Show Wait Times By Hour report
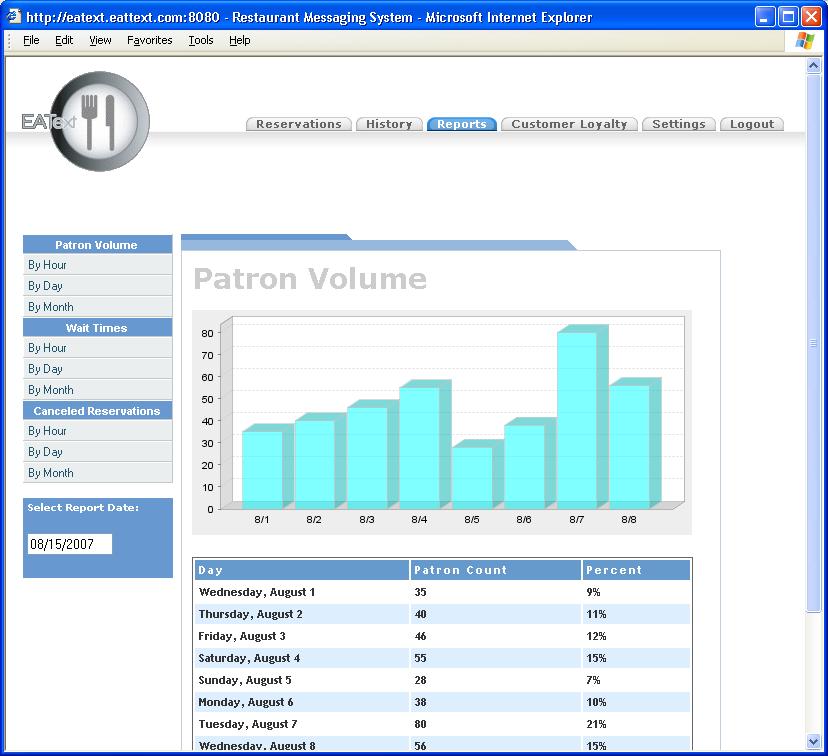This screenshot has height=756, width=828. [48, 348]
